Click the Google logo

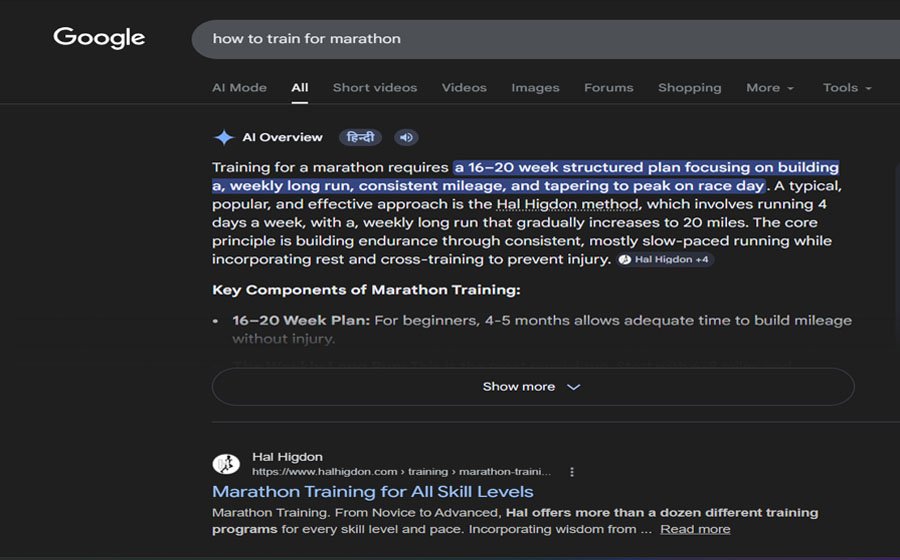99,38
